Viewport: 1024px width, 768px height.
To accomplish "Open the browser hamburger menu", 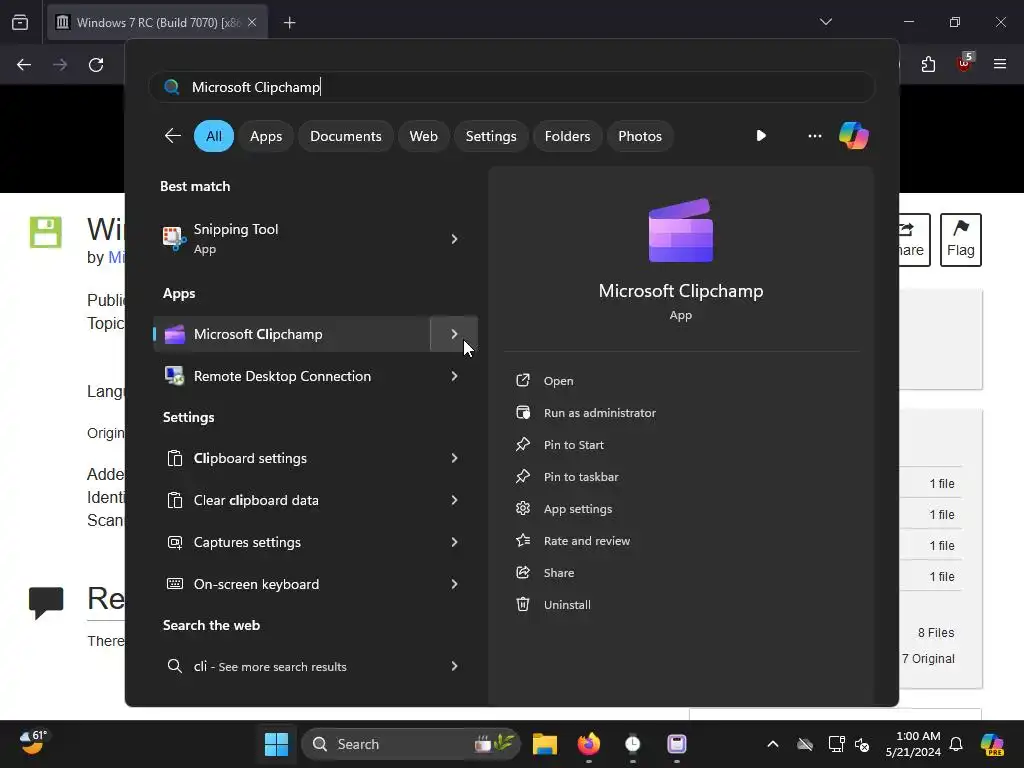I will [x=1000, y=64].
